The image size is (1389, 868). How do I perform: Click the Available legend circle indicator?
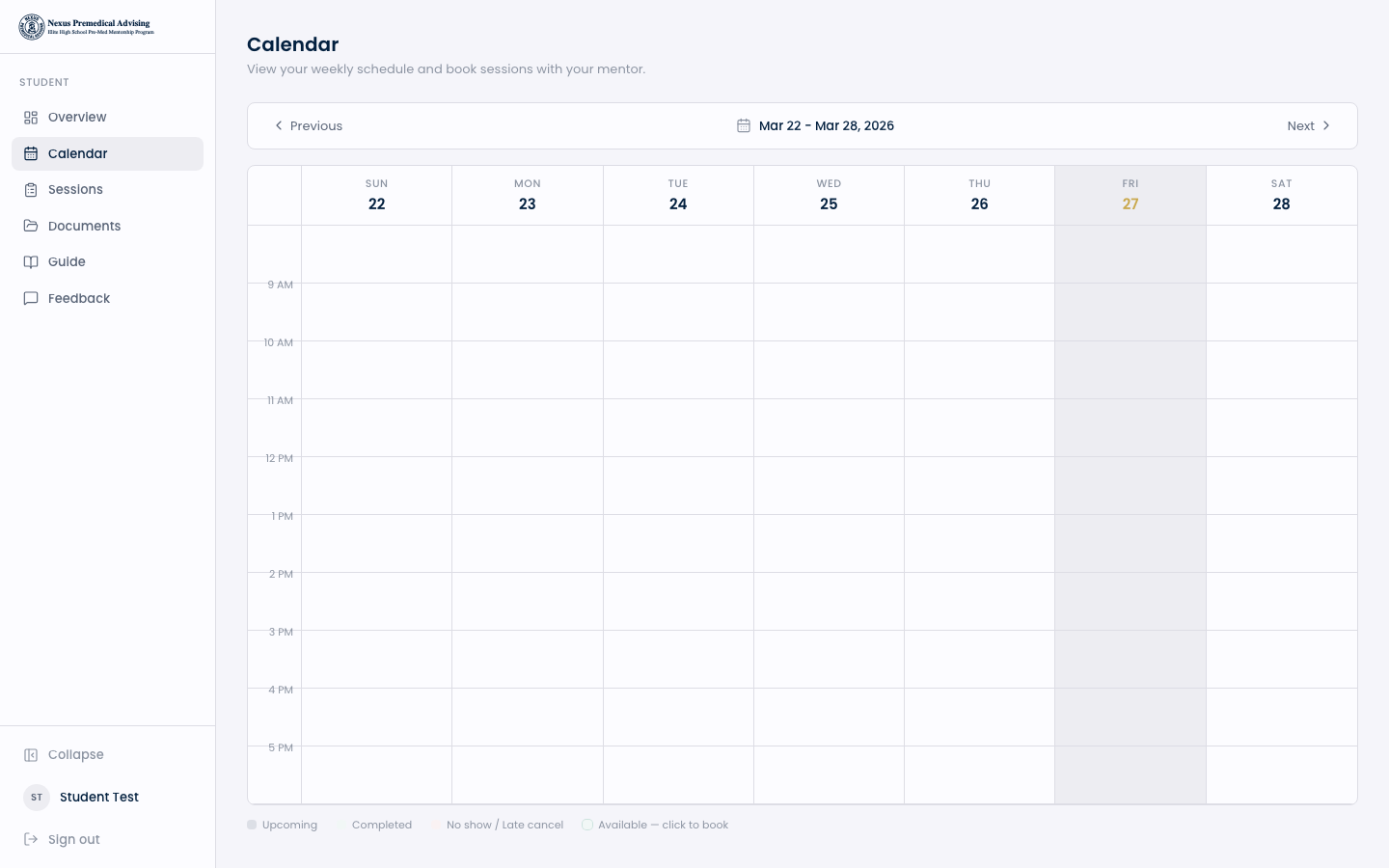[x=587, y=825]
